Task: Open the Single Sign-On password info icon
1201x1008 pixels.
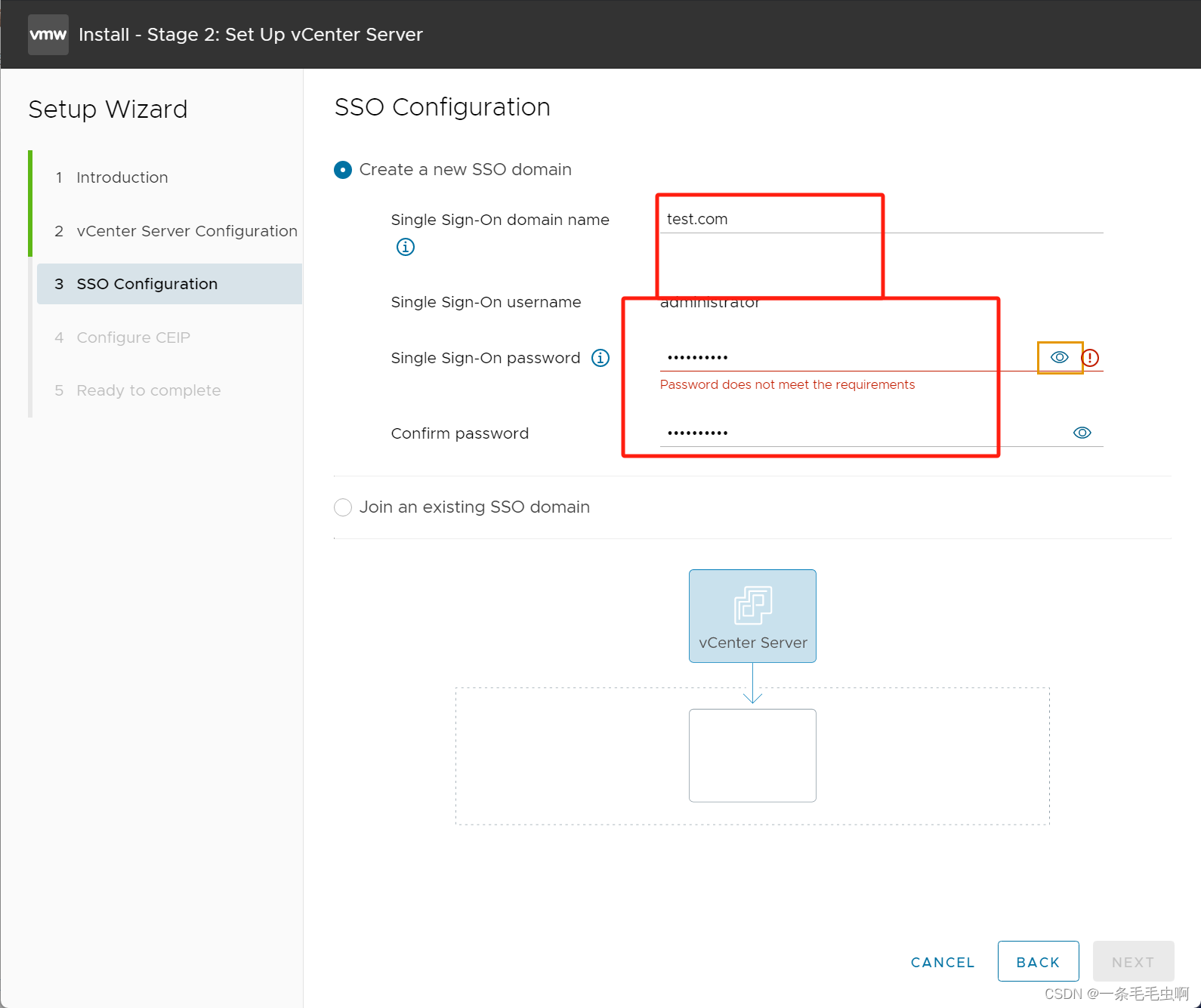Action: tap(600, 358)
